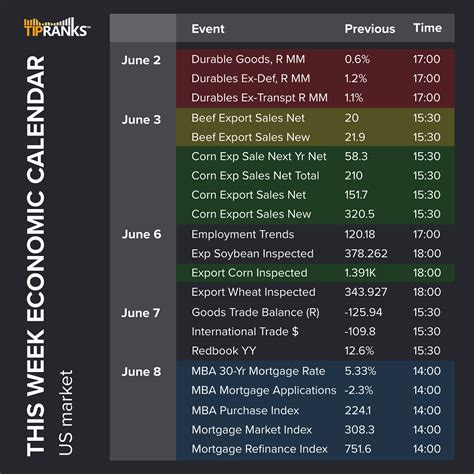Select the Goods Trade Balance (R) event
This screenshot has height=474, width=474.
click(x=255, y=312)
